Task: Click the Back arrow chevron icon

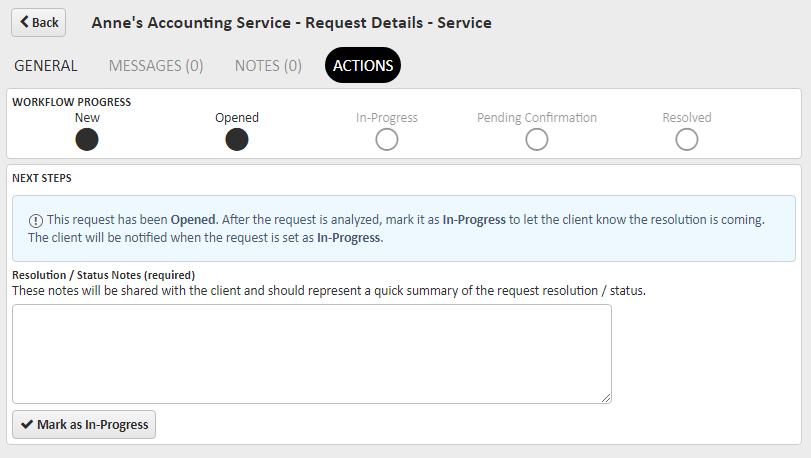Action: tap(24, 22)
